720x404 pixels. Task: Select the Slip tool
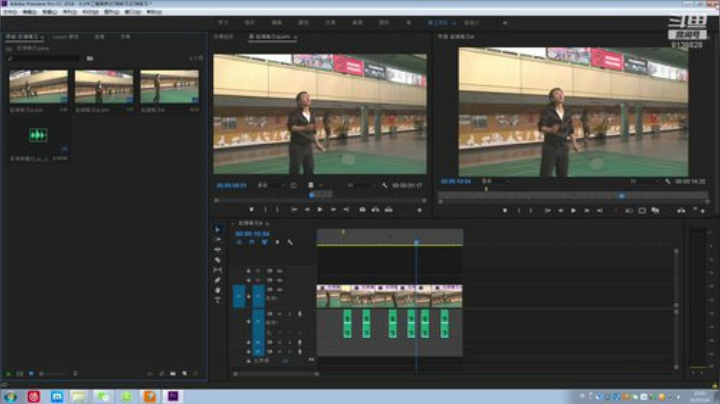[218, 270]
